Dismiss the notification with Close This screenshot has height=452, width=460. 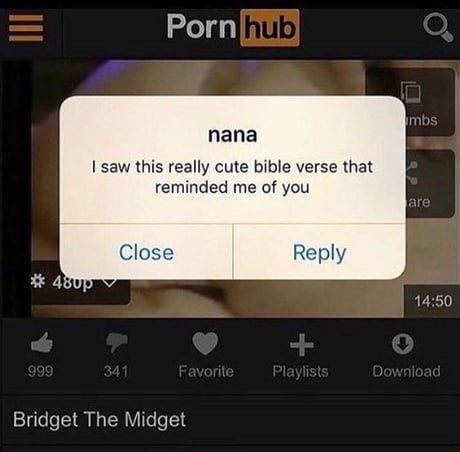tap(146, 252)
